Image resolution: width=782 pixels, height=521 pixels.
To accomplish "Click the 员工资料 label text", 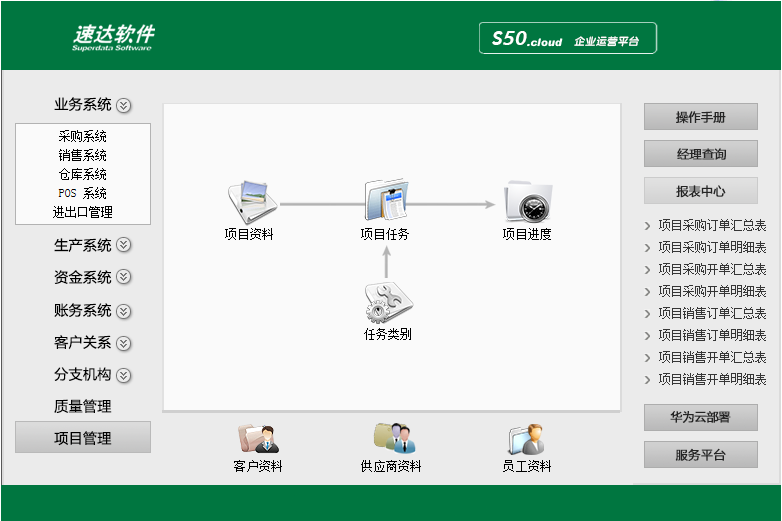I will coord(527,466).
